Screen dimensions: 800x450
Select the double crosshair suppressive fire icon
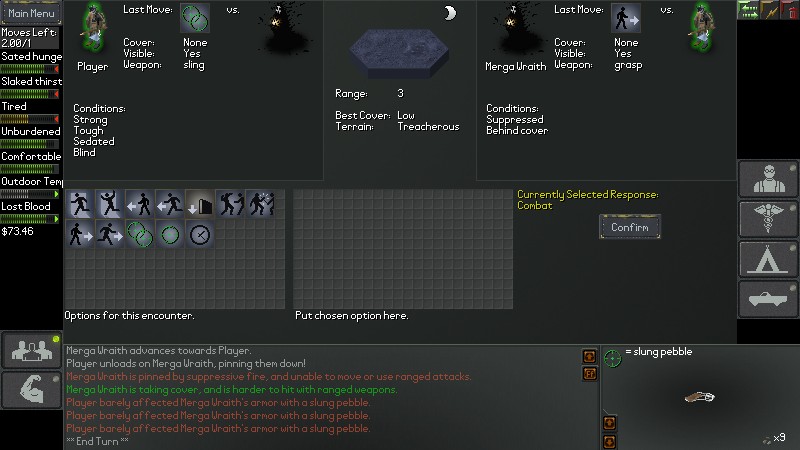point(139,235)
